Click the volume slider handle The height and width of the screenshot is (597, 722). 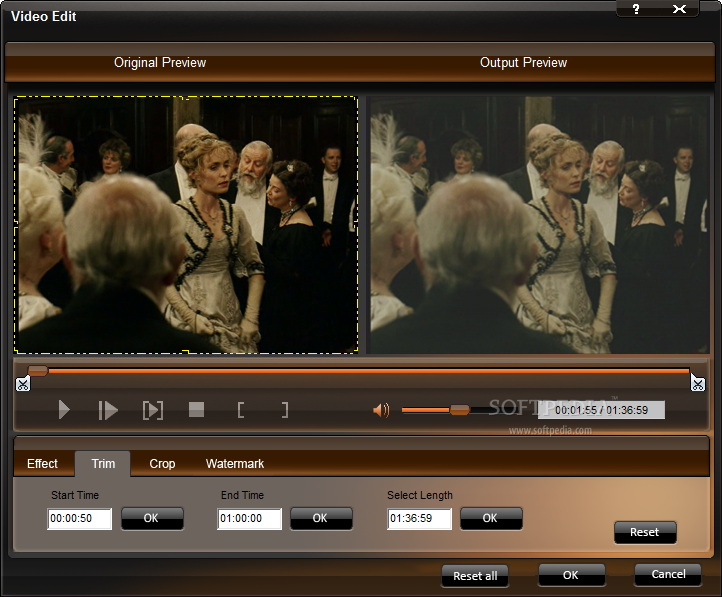(459, 410)
